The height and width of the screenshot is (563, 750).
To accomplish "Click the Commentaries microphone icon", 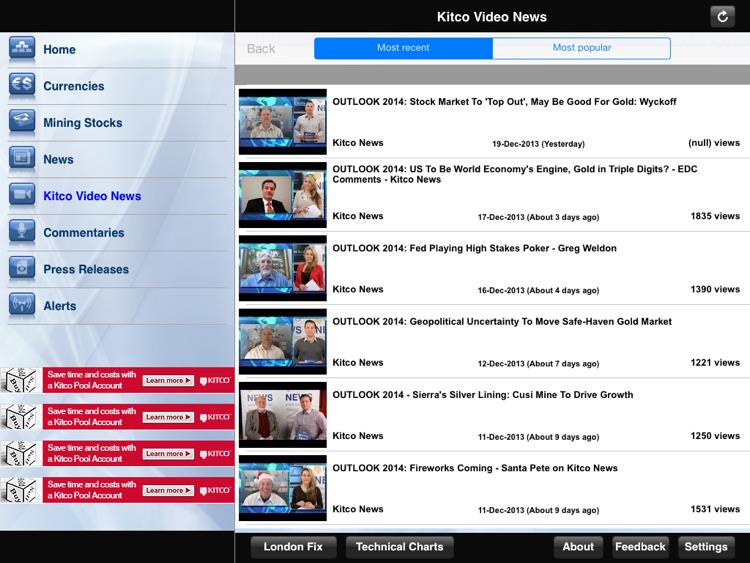I will tap(22, 232).
